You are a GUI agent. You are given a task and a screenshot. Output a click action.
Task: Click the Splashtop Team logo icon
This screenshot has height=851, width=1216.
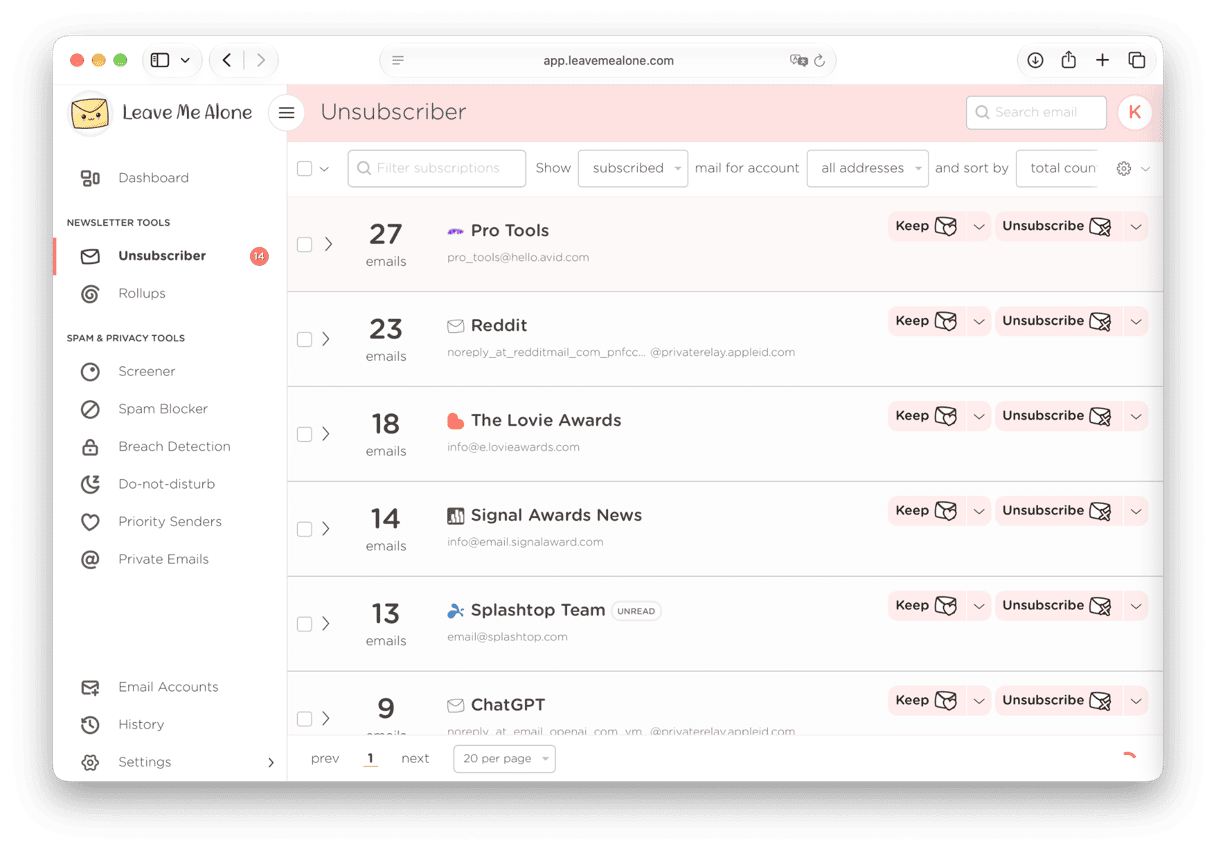(x=455, y=611)
